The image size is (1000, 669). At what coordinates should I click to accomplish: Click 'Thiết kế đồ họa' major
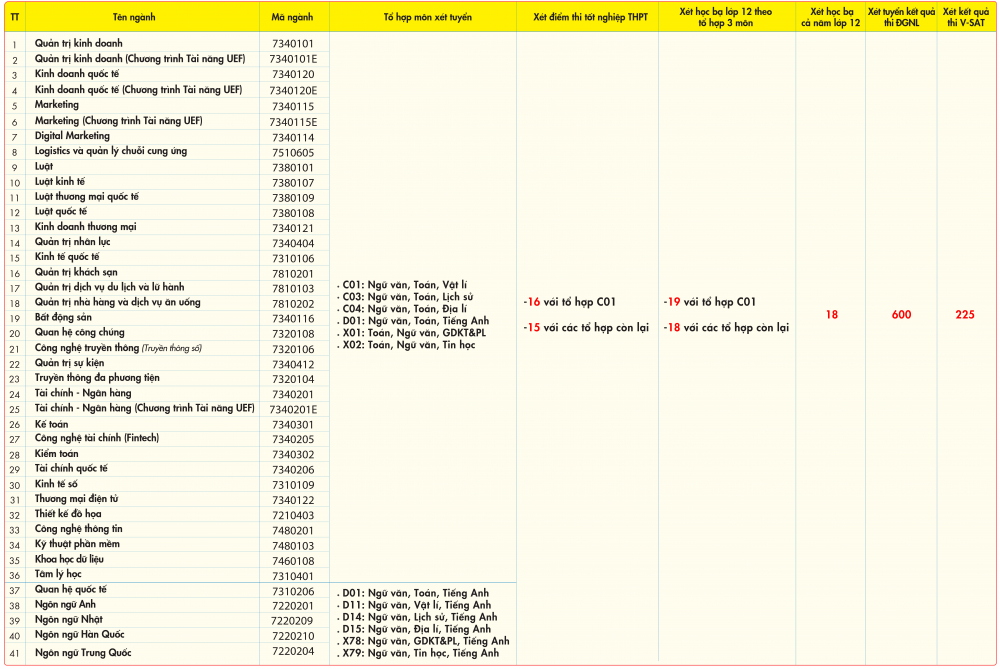pos(68,514)
